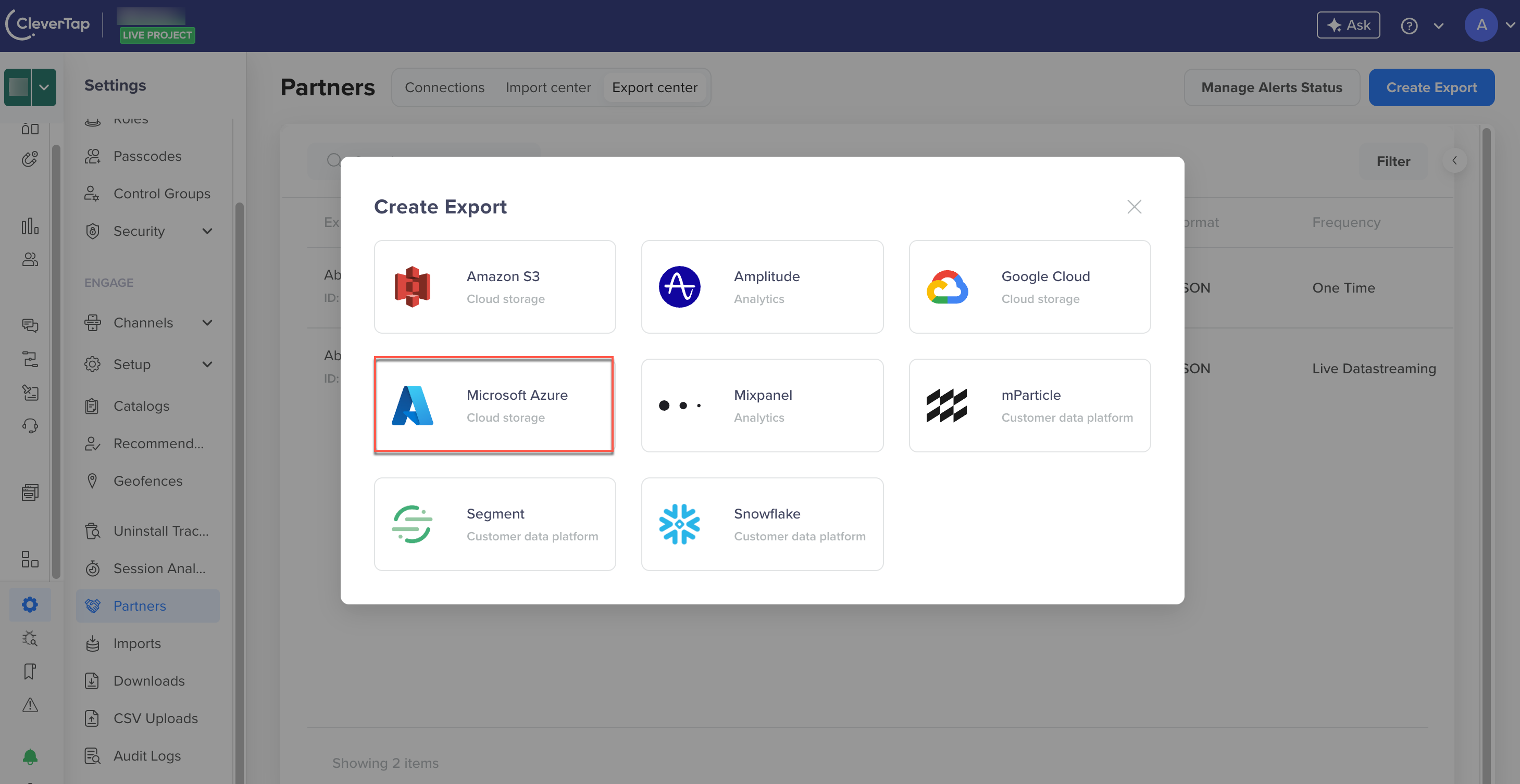Open the user avatar A menu
This screenshot has width=1520, height=784.
pos(1481,26)
